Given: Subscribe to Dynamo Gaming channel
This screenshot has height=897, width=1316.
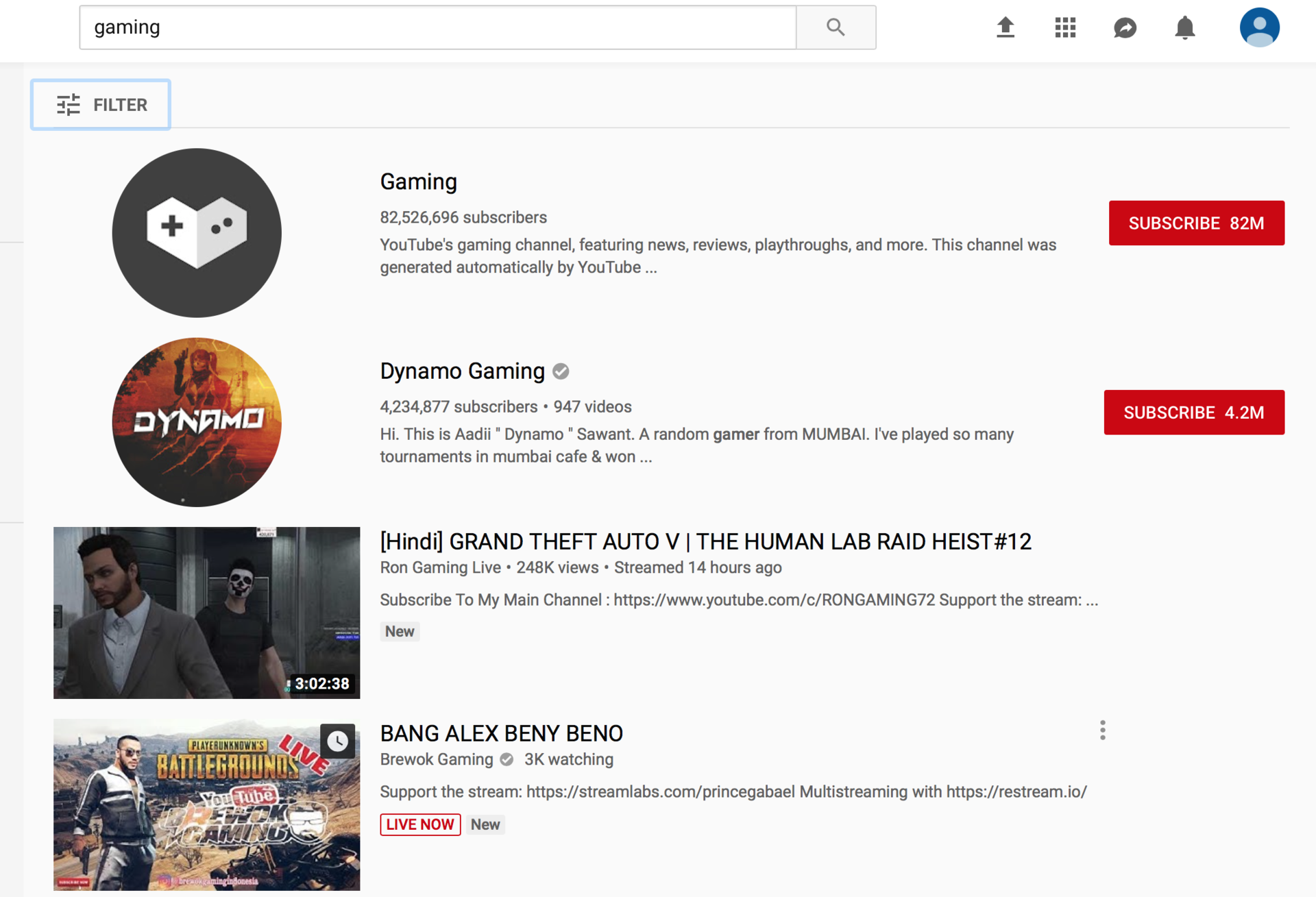Looking at the screenshot, I should [x=1193, y=413].
